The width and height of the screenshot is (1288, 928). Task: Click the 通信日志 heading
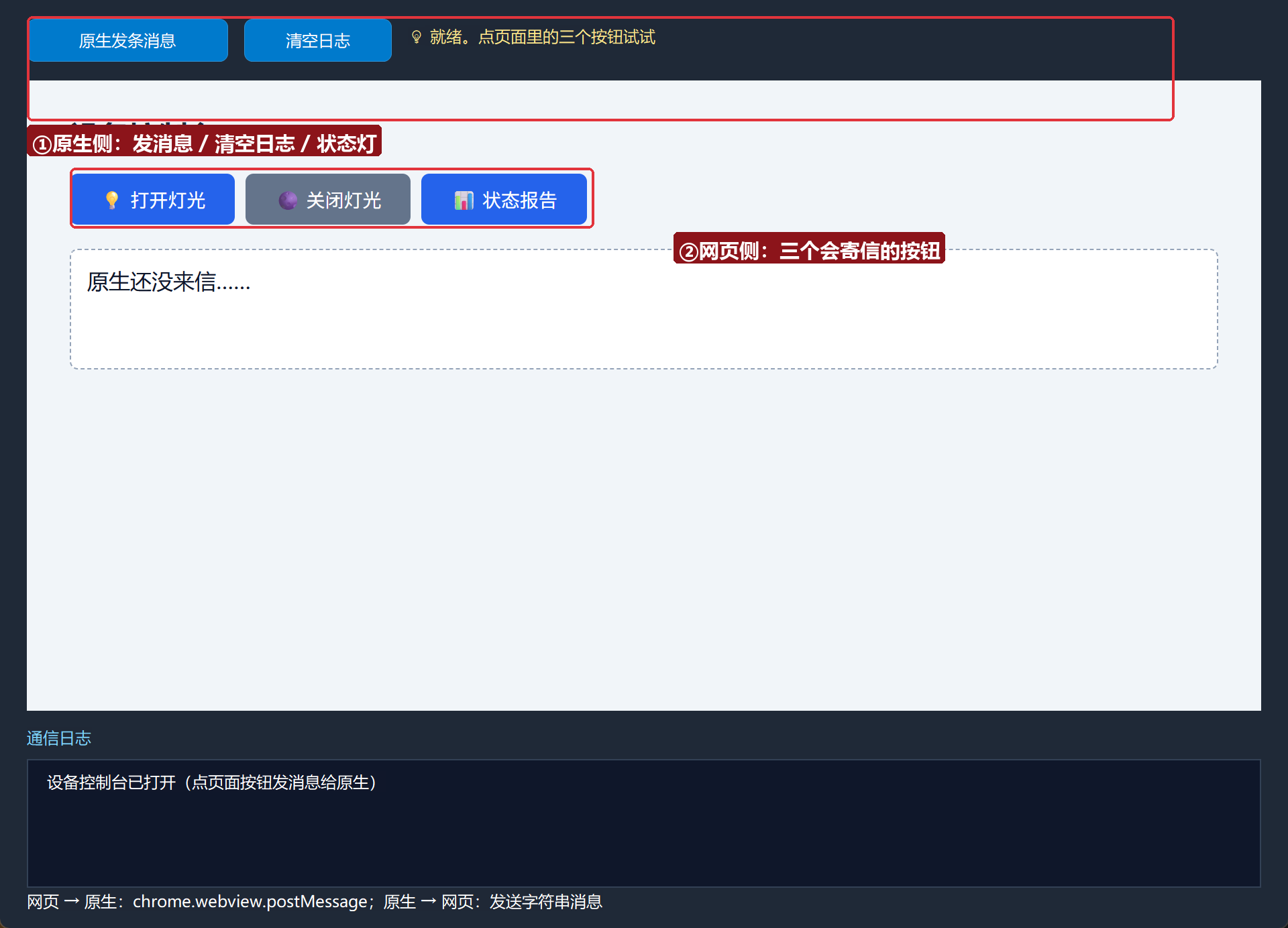(x=59, y=738)
